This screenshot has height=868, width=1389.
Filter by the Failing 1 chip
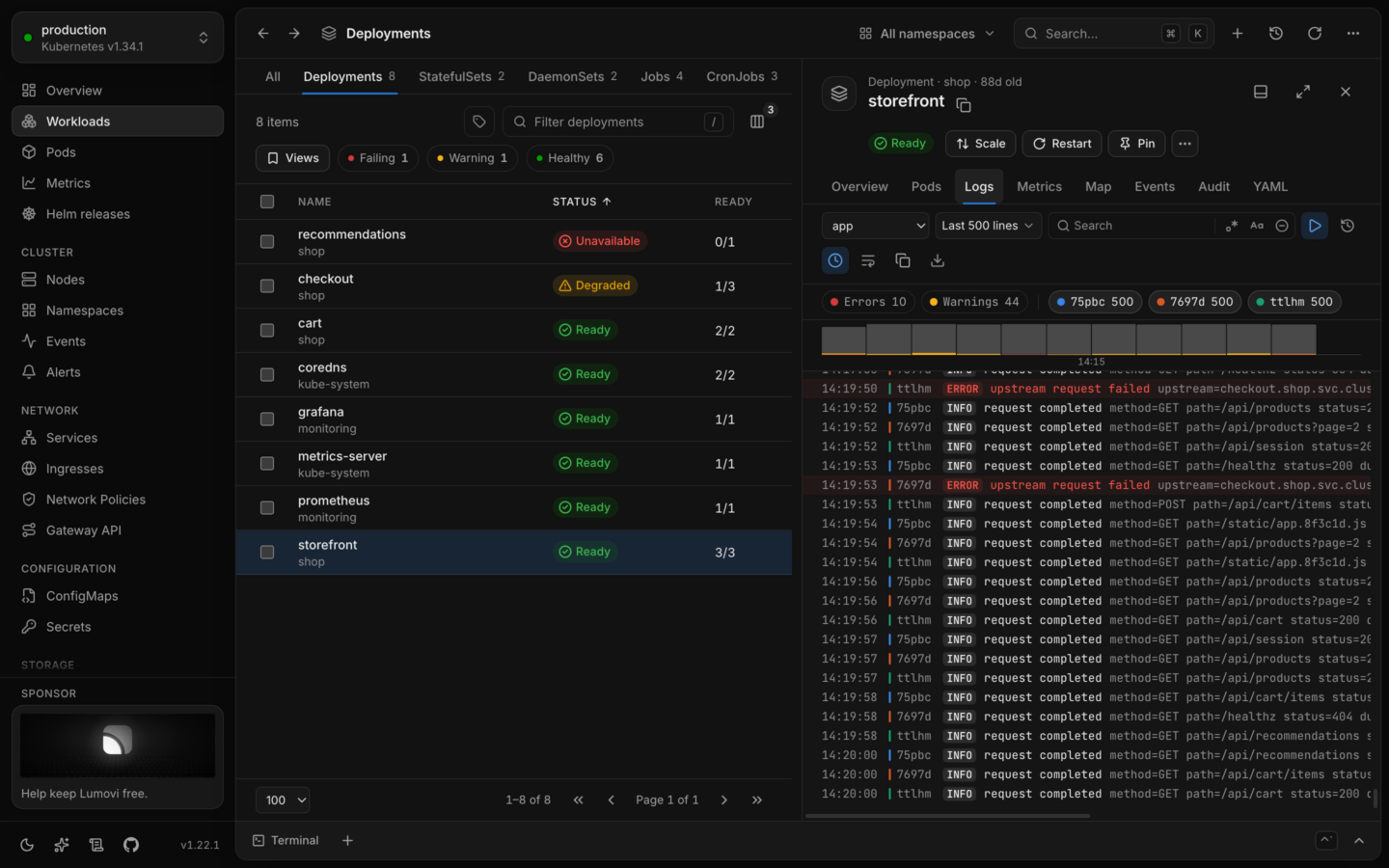coord(378,158)
